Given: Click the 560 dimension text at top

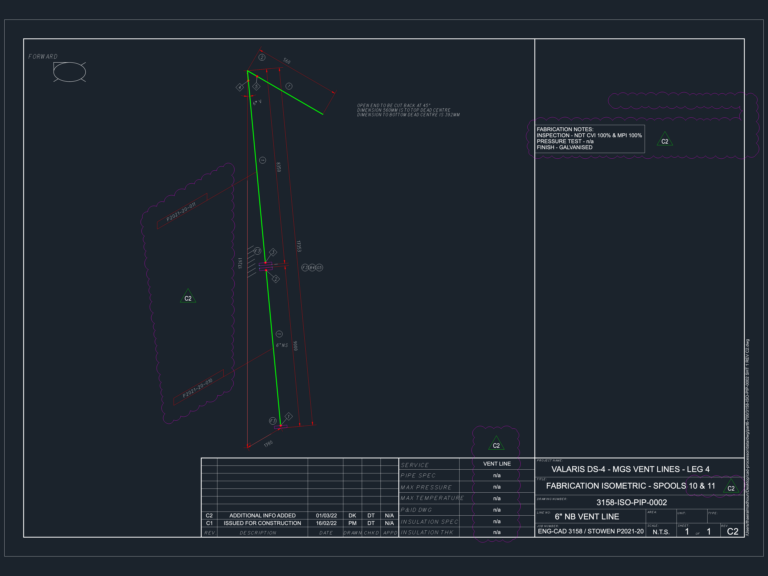Looking at the screenshot, I should coord(287,61).
